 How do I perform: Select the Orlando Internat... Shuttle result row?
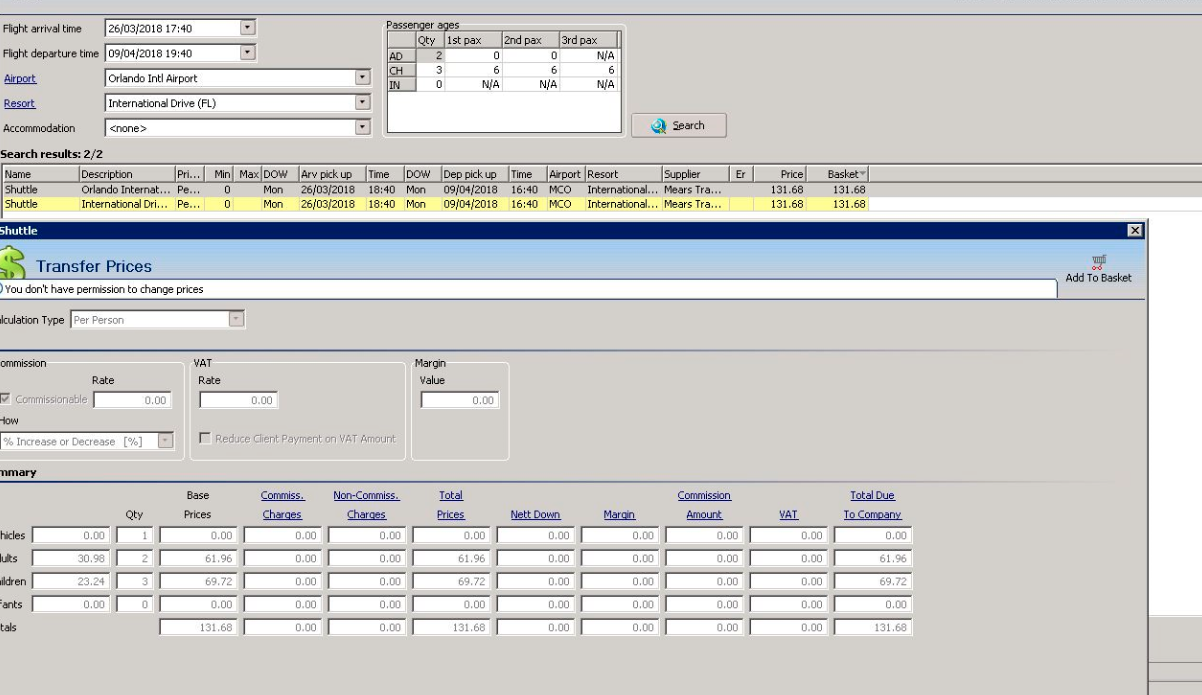pos(434,189)
